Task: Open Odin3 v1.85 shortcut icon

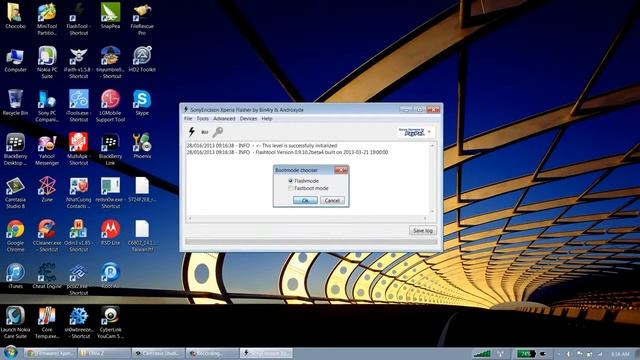Action: pos(78,236)
